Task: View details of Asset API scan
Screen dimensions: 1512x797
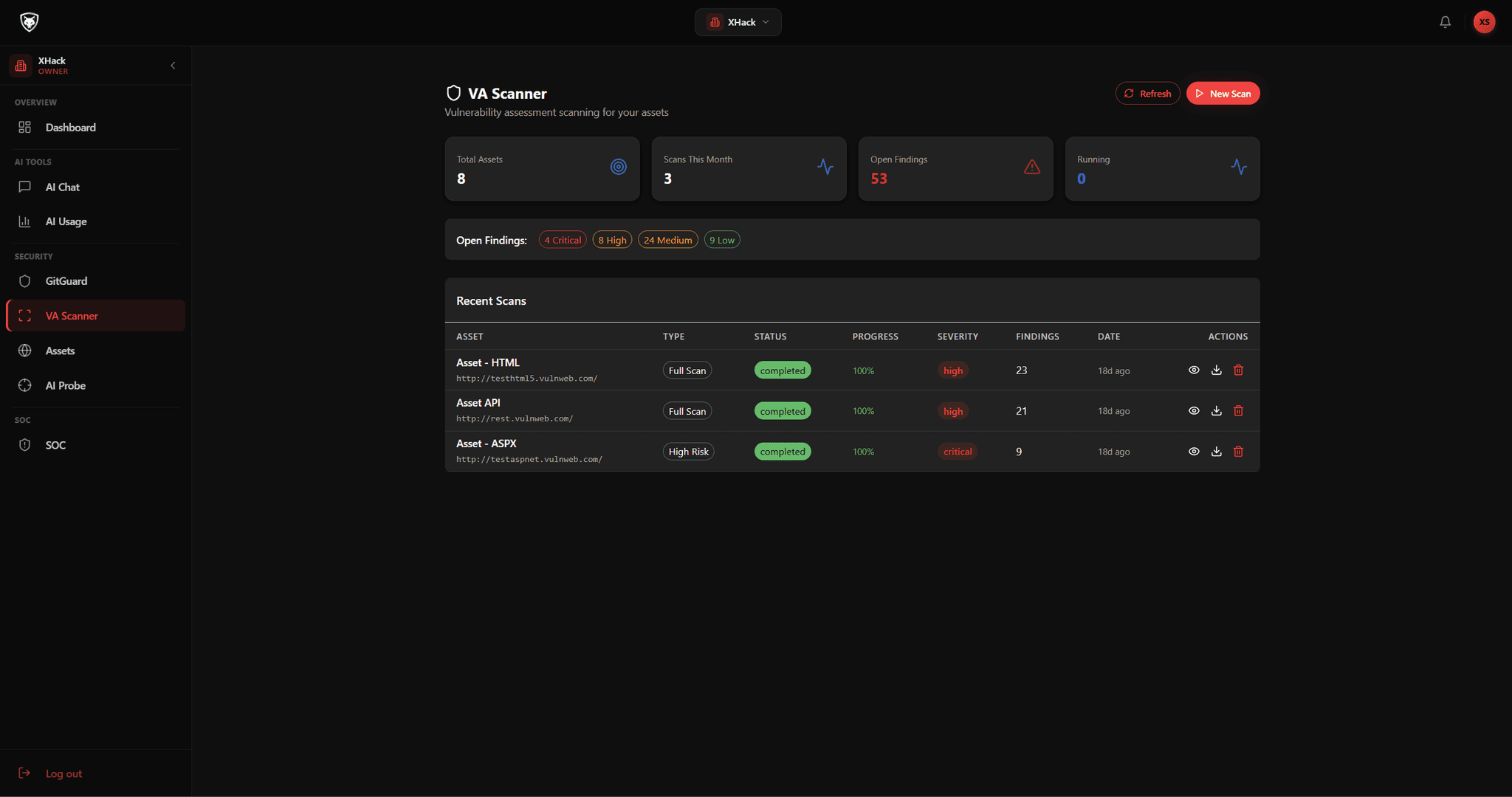Action: click(1194, 410)
